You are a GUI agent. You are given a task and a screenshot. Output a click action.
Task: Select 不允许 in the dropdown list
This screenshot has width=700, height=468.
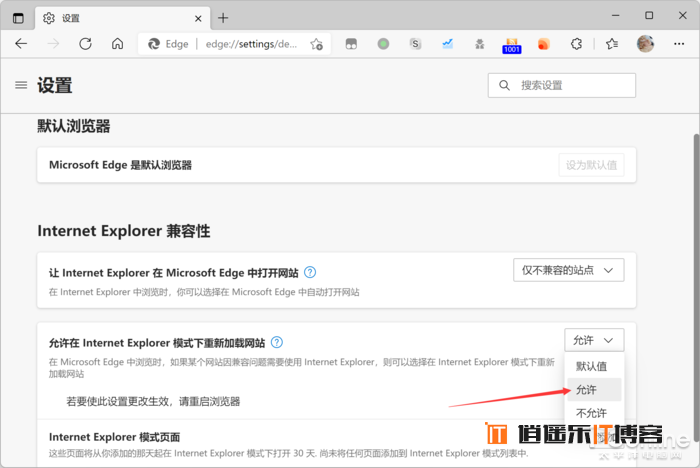coord(592,413)
